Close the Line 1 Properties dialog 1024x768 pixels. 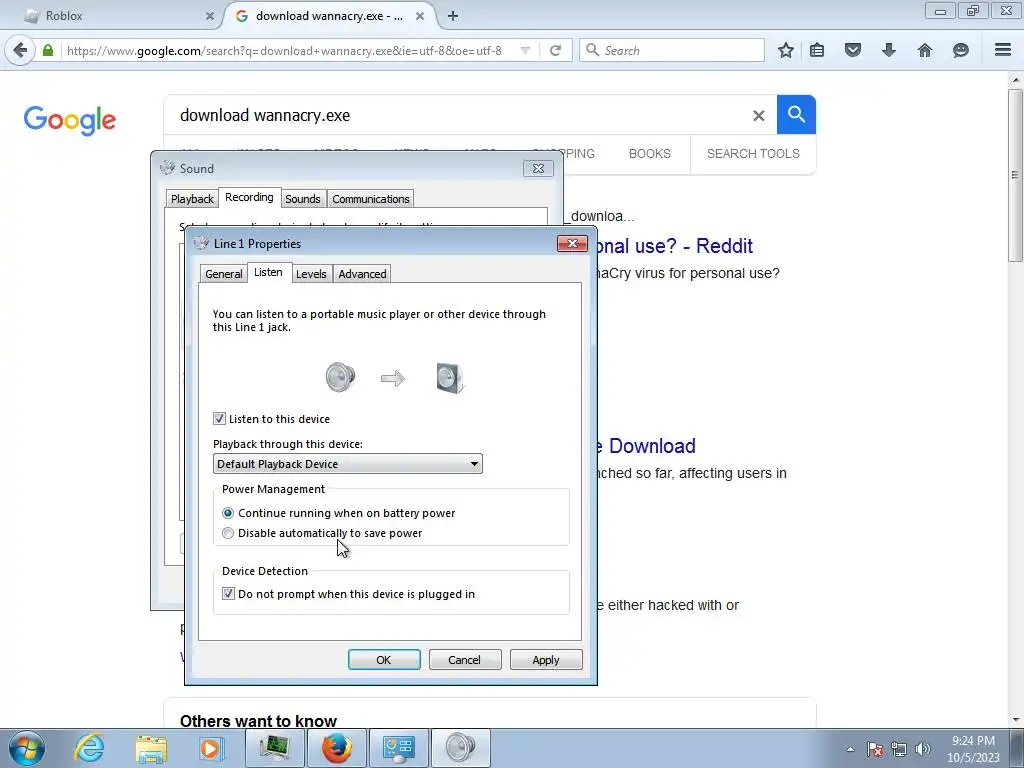(x=572, y=244)
